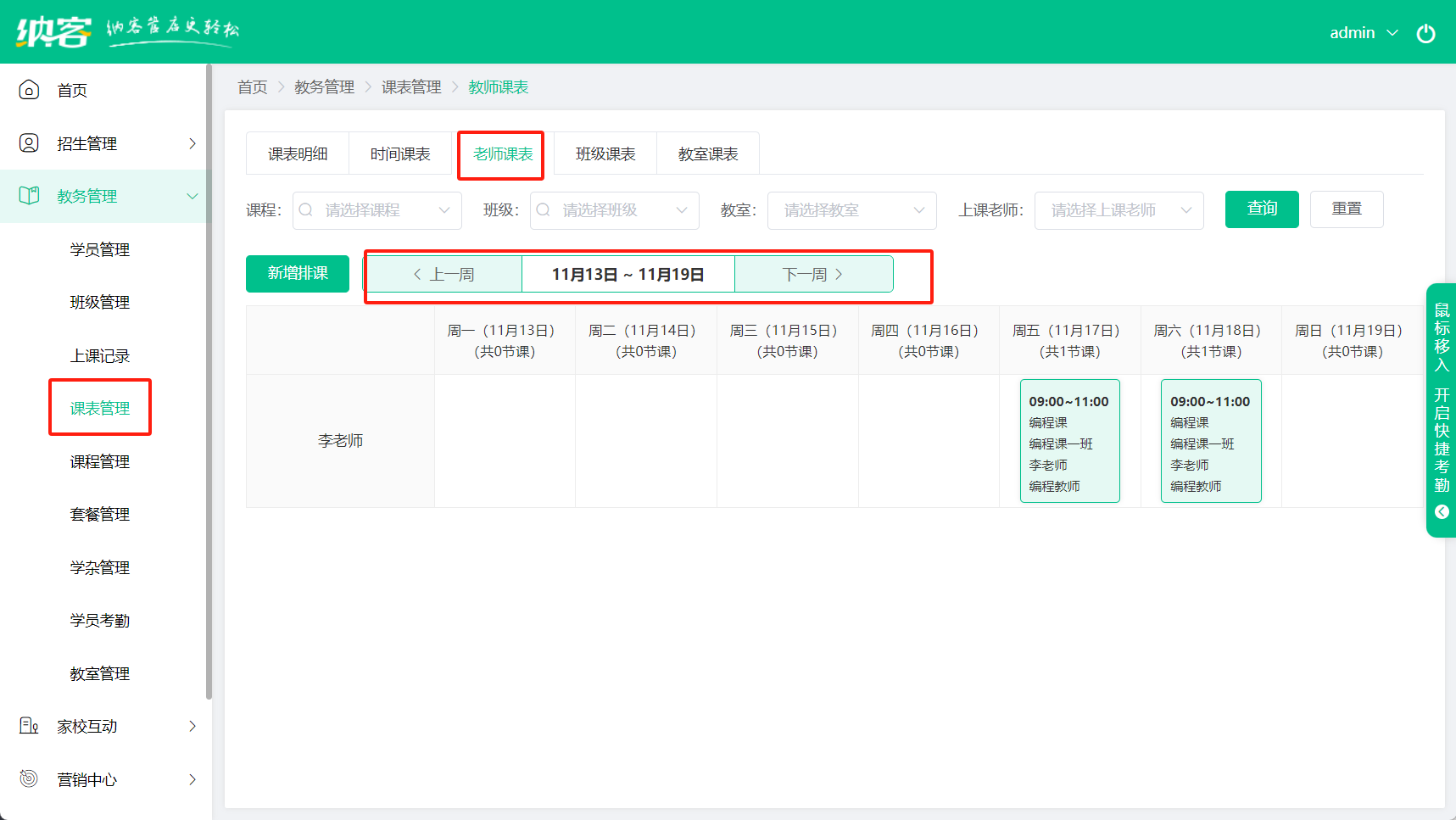Open the 课程 course selection dropdown
Viewport: 1456px width, 820px height.
[377, 210]
